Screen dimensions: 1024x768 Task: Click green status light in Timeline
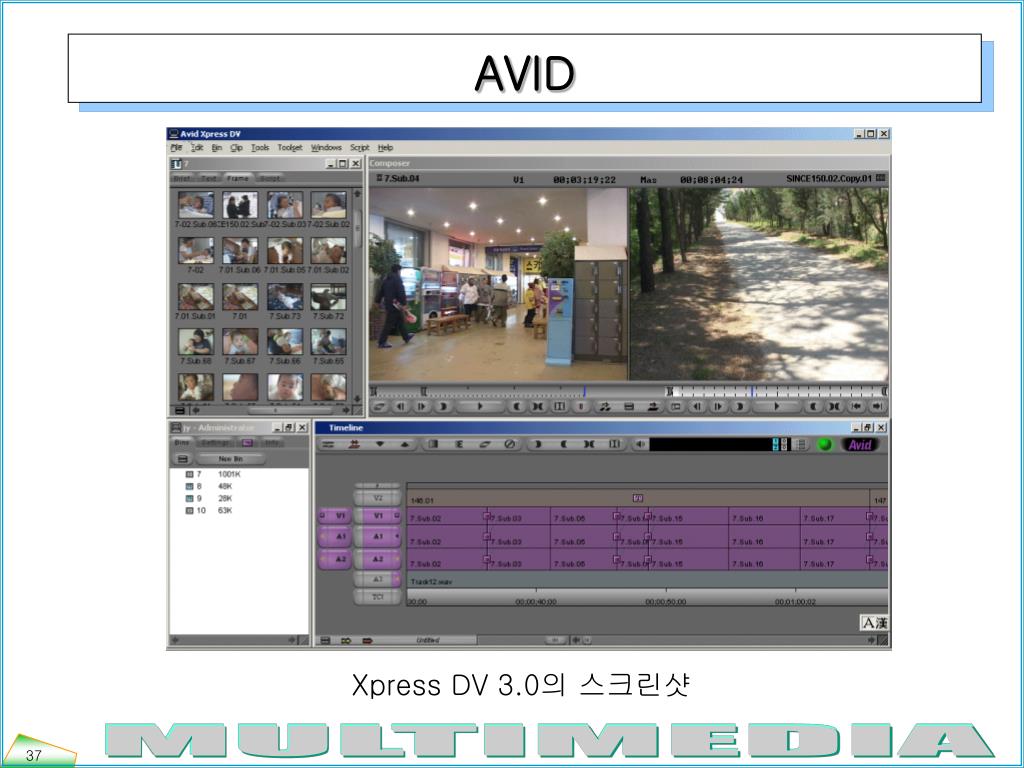(825, 444)
